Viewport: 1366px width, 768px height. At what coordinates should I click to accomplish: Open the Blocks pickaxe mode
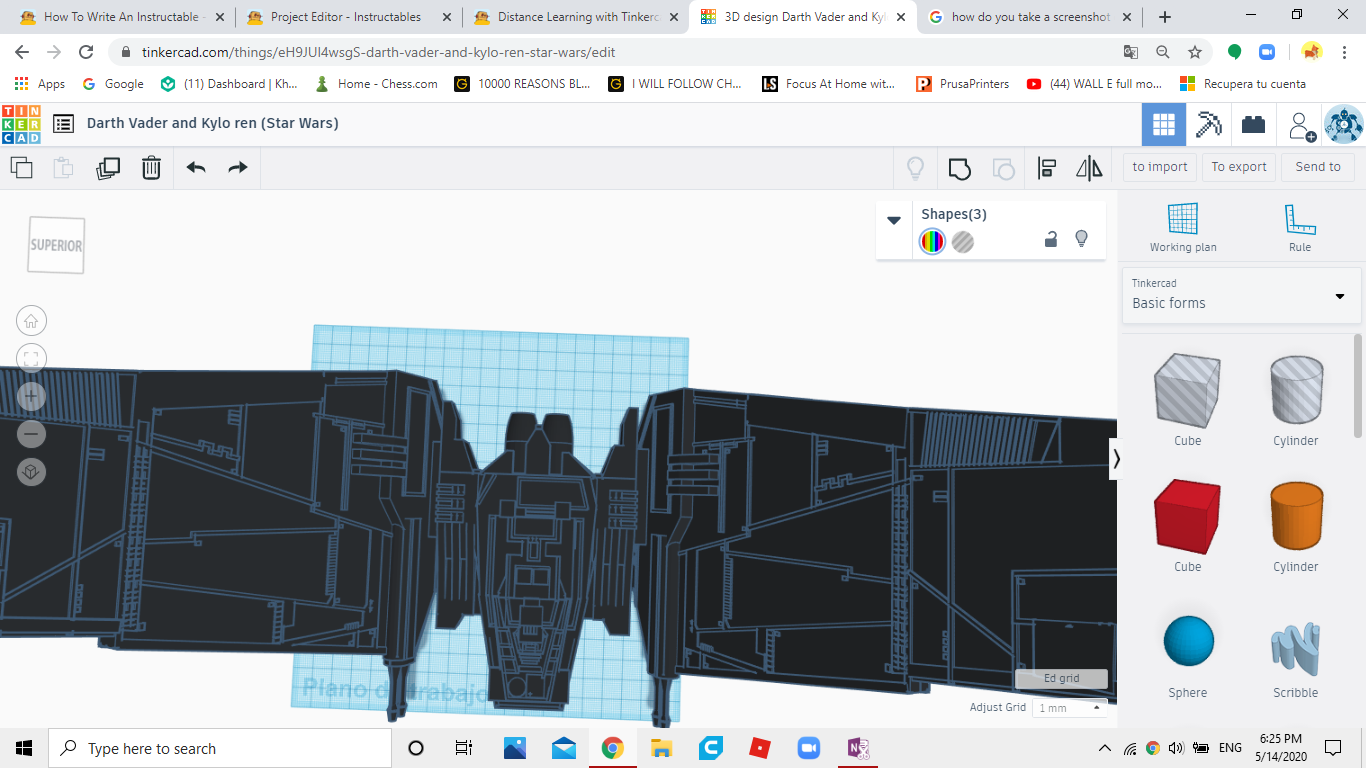(1209, 125)
